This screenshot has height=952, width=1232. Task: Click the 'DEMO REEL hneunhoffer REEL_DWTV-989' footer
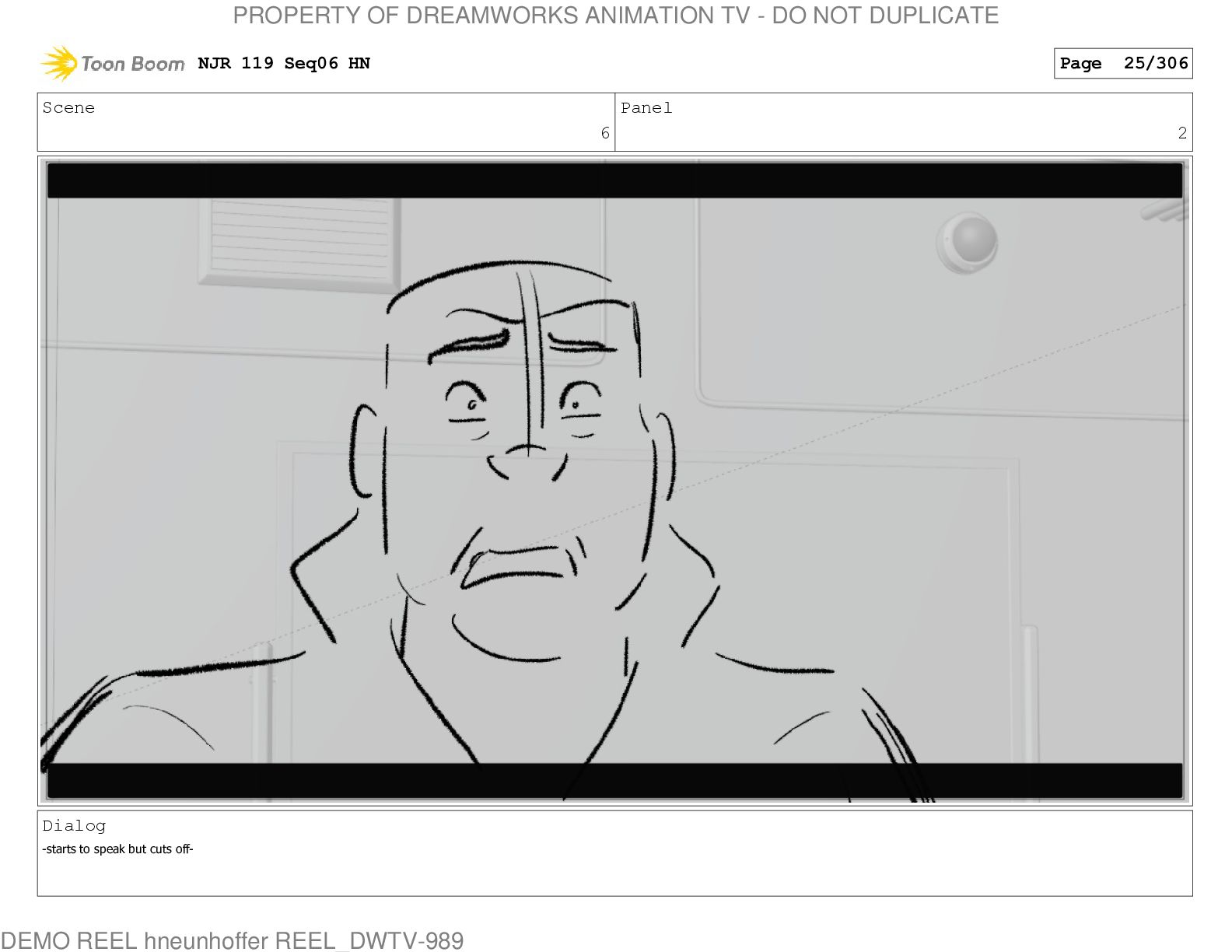[232, 940]
